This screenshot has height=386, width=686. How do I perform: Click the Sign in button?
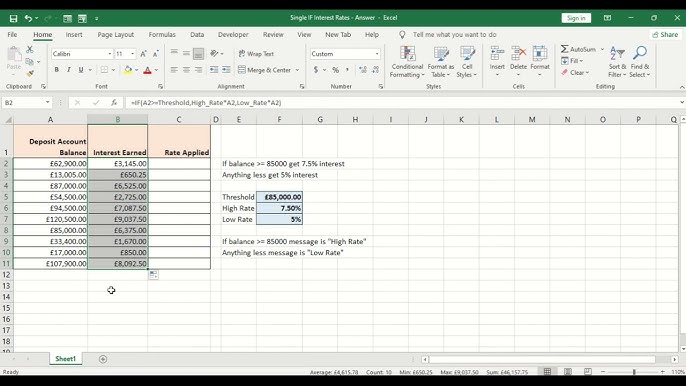[576, 18]
